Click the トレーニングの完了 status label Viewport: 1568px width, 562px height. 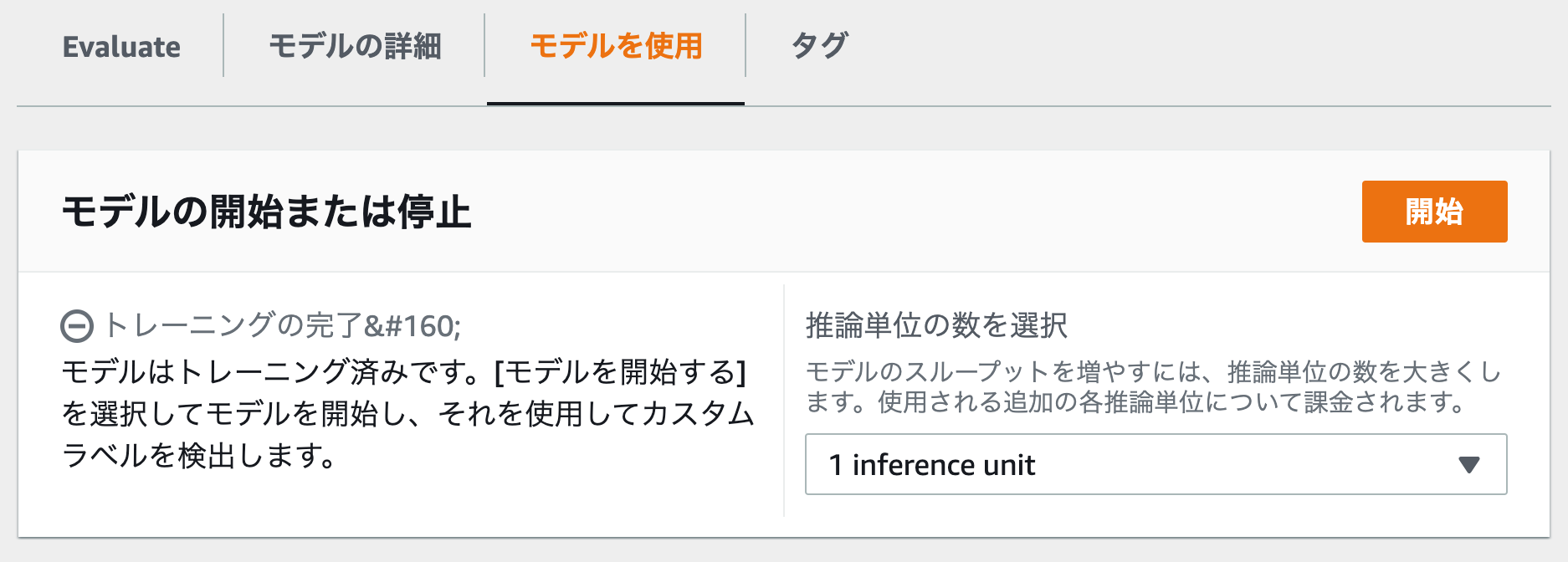tap(282, 326)
